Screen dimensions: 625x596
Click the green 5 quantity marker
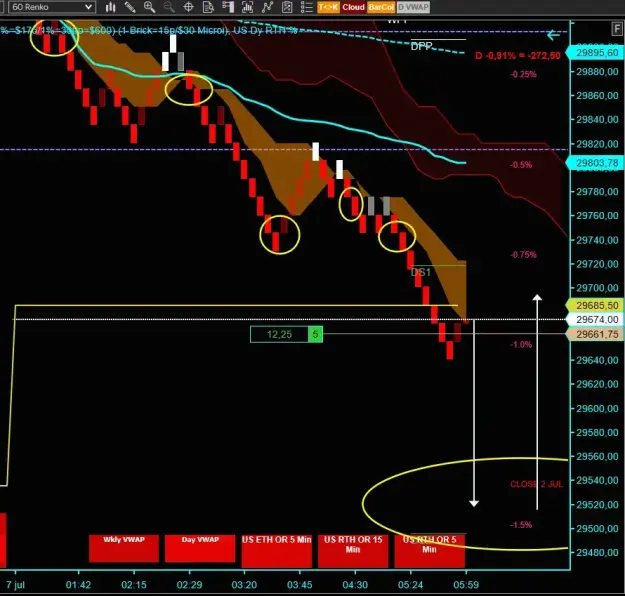[x=315, y=334]
